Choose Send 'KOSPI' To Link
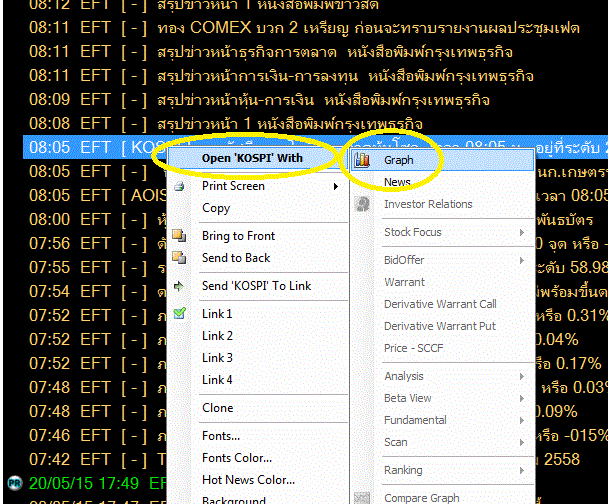Viewport: 608px width, 504px height. coord(256,286)
